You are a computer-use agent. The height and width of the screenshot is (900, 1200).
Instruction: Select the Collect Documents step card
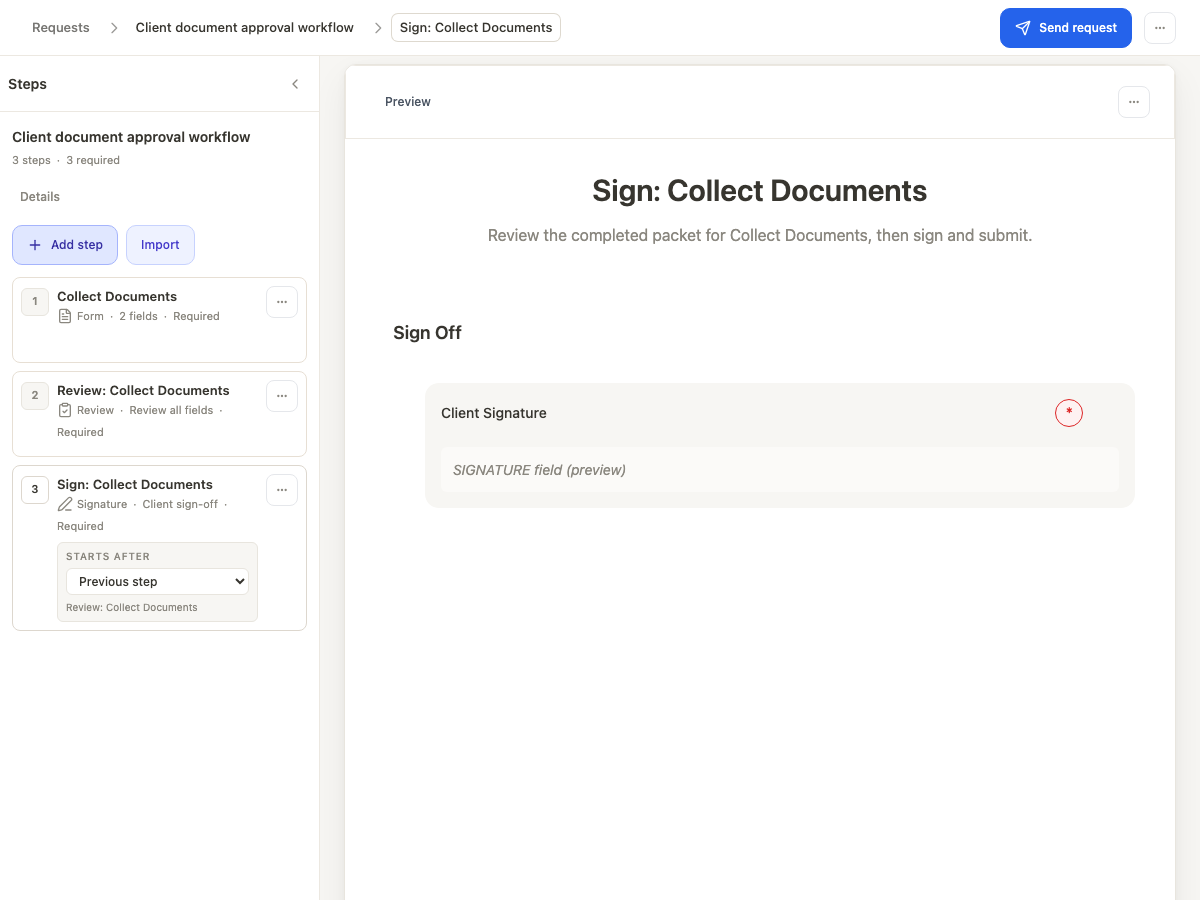click(159, 320)
